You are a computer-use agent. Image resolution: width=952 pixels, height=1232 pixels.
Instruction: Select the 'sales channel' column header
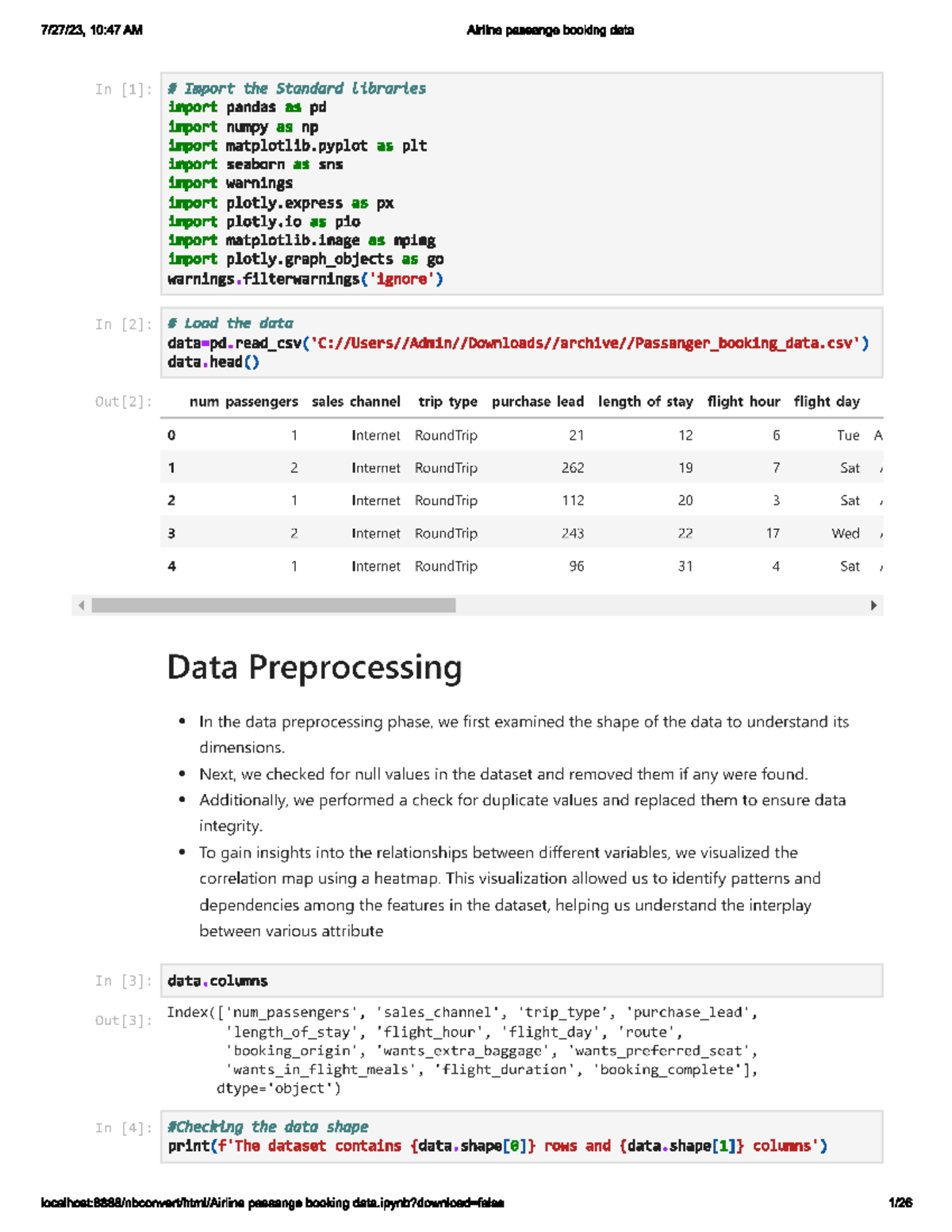(x=355, y=402)
